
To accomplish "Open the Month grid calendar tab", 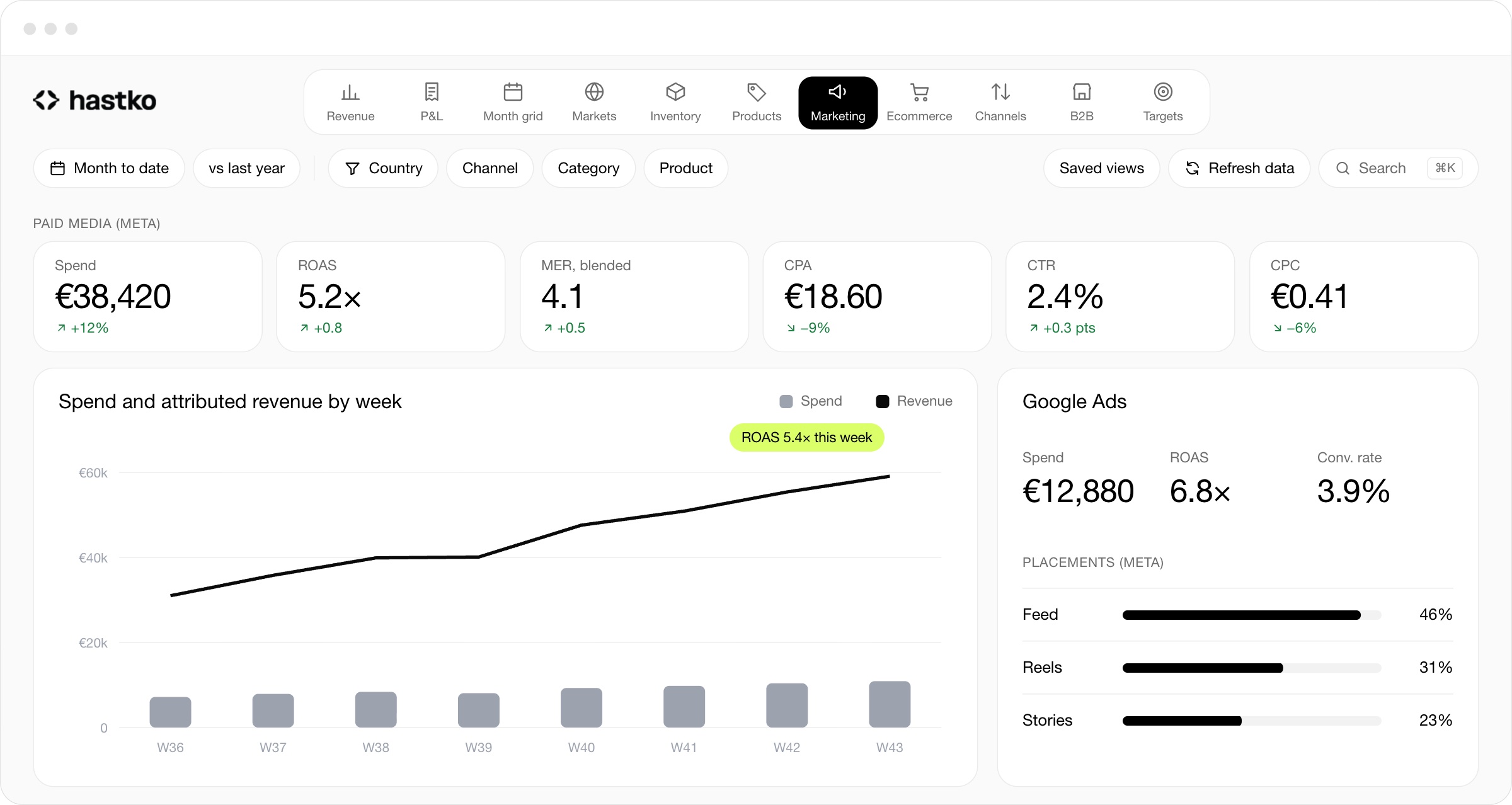I will pos(513,103).
